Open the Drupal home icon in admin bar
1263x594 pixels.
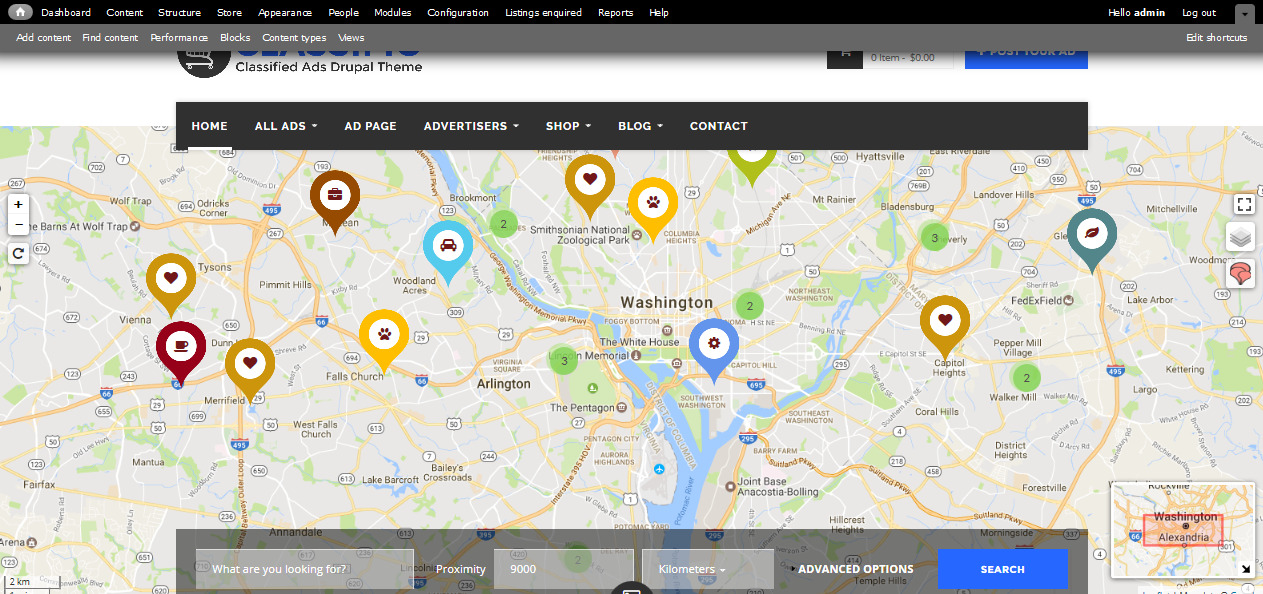click(20, 12)
